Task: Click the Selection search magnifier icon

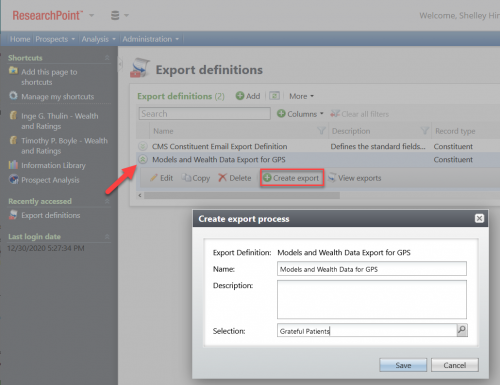Action: pyautogui.click(x=462, y=330)
